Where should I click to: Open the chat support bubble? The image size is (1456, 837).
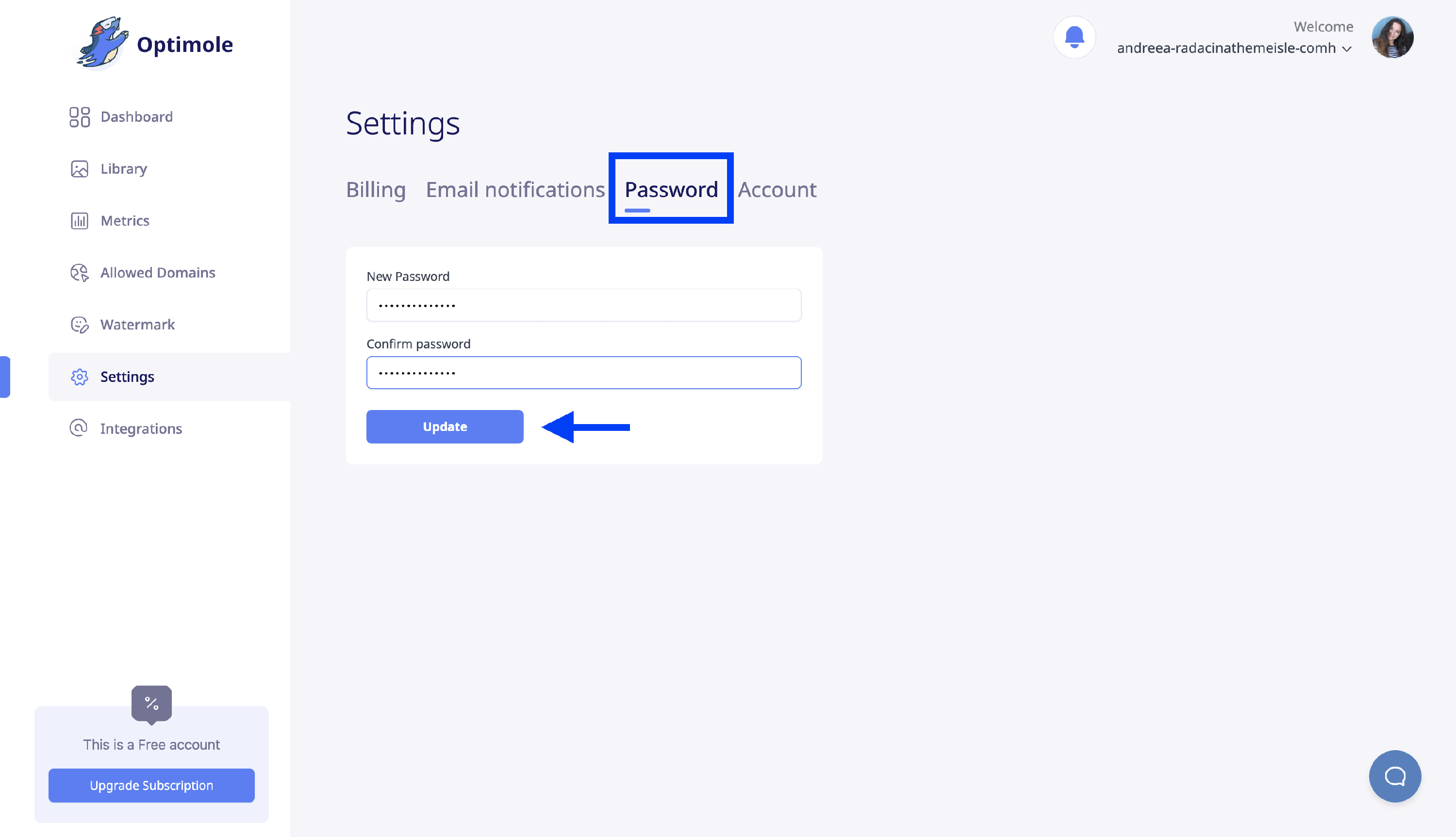coord(1394,776)
